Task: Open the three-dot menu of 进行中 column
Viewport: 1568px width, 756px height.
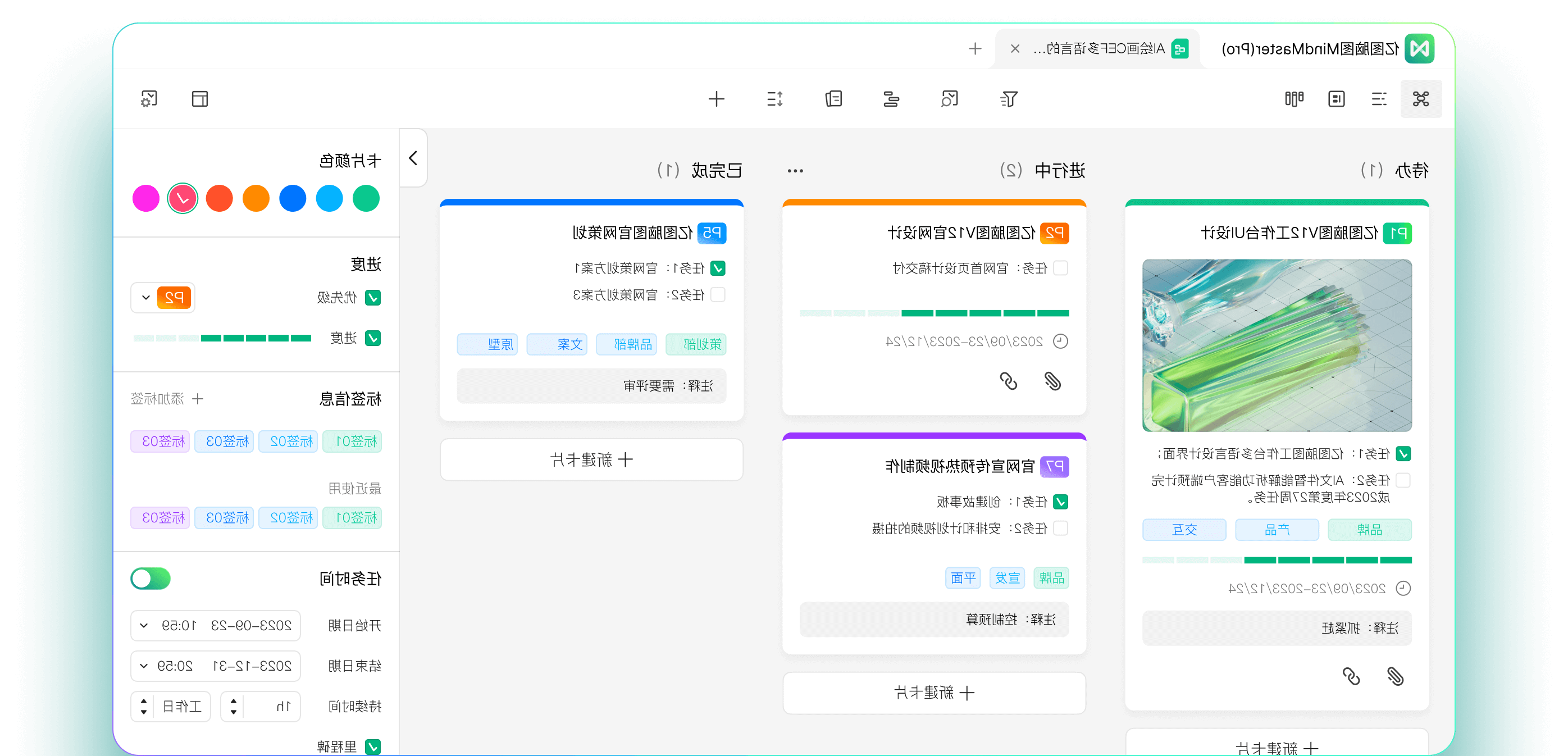Action: pos(795,171)
